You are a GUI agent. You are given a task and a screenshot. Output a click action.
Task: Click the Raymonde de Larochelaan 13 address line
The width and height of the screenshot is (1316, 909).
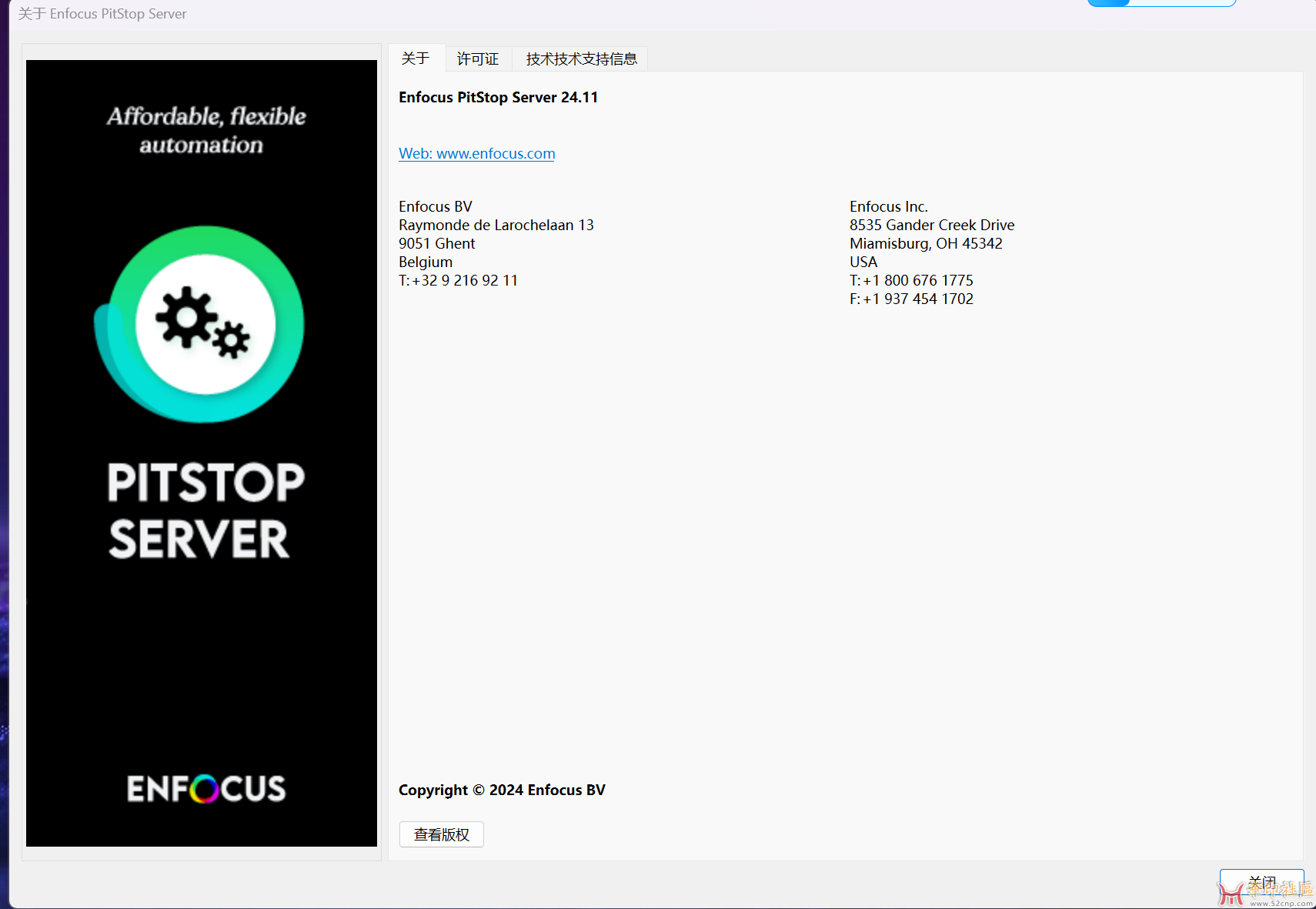(x=496, y=226)
